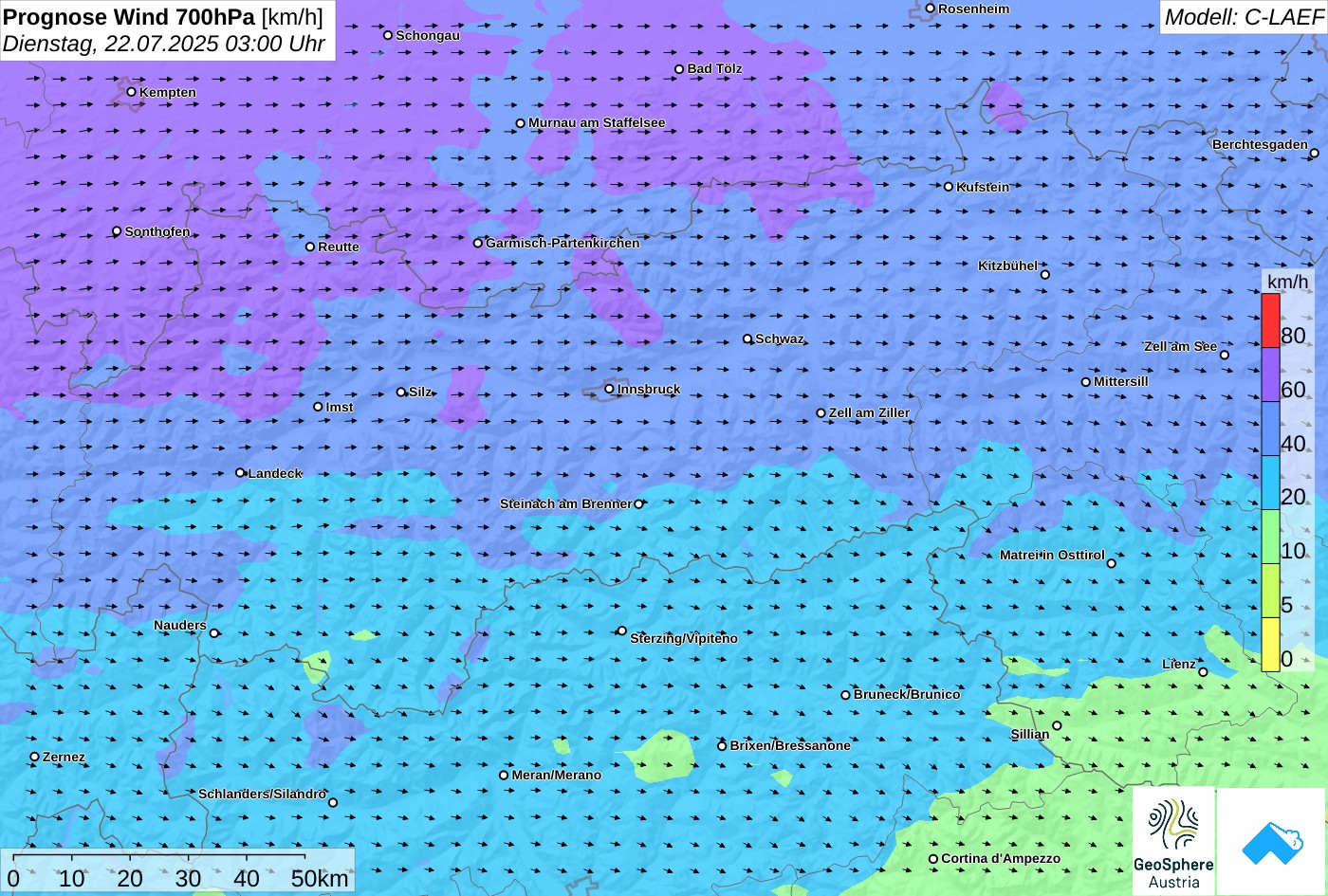The width and height of the screenshot is (1328, 896).
Task: Click the blue cloud arrow logo
Action: (1272, 841)
